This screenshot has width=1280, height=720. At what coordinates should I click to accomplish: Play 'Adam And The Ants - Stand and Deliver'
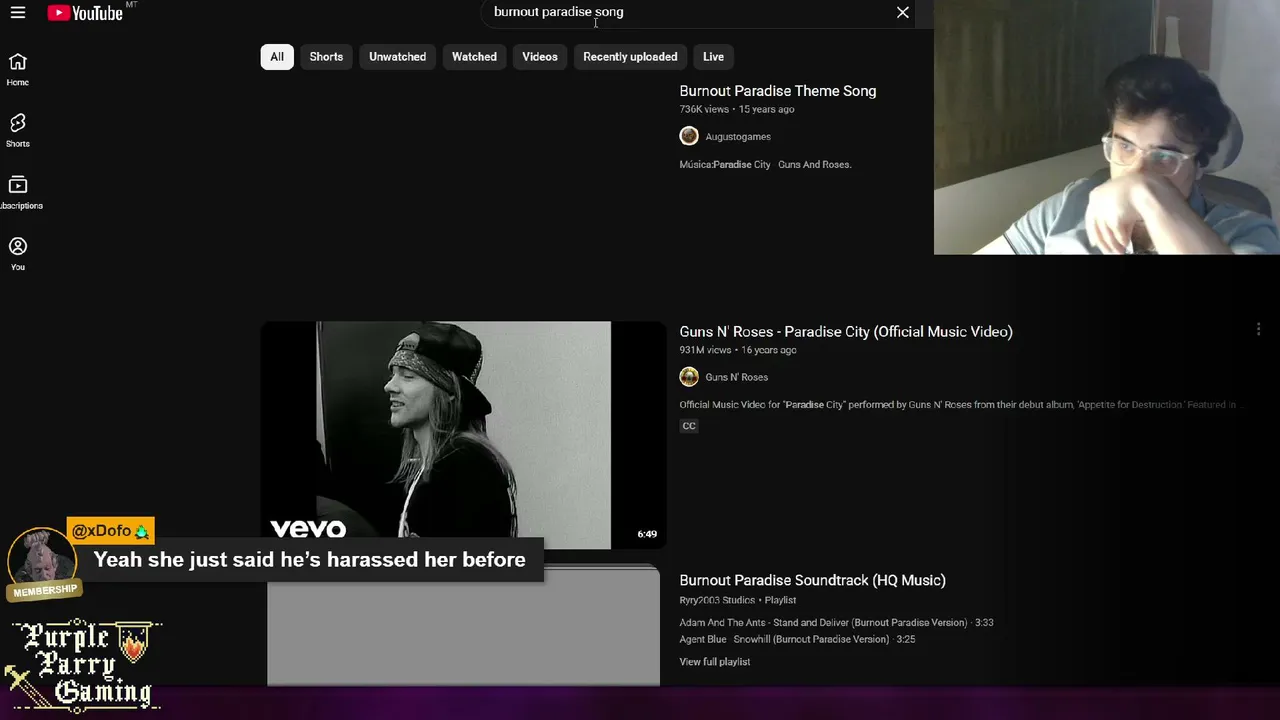[837, 623]
